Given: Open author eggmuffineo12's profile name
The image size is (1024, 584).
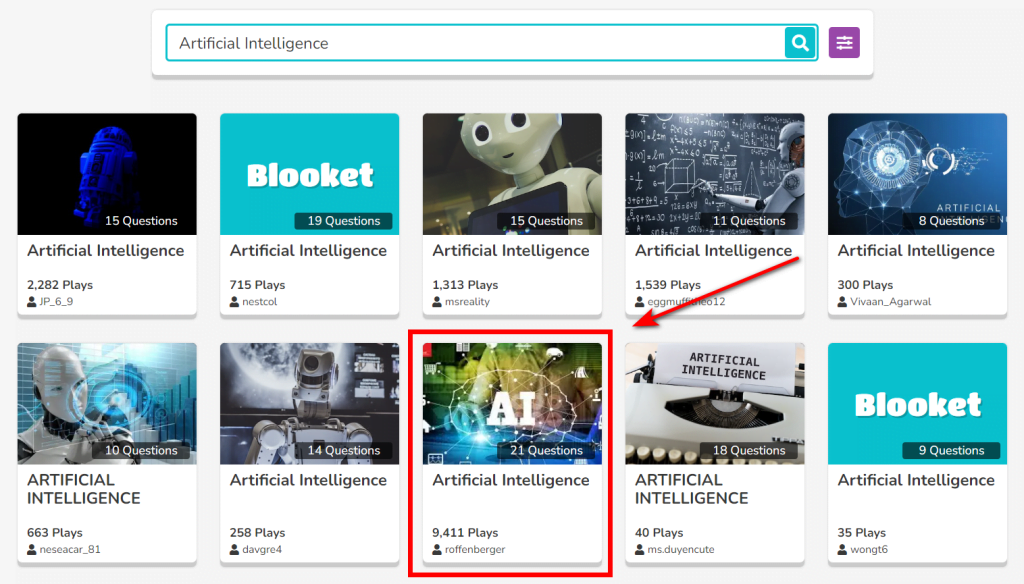Looking at the screenshot, I should (686, 301).
